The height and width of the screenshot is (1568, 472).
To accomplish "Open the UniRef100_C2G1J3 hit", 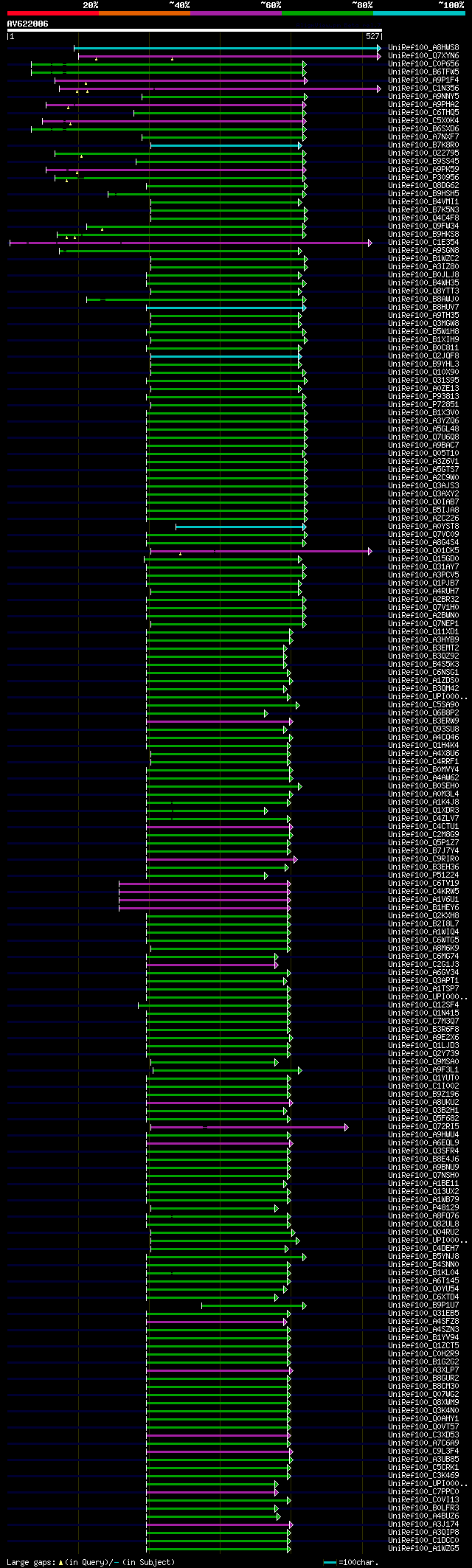I will point(423,965).
